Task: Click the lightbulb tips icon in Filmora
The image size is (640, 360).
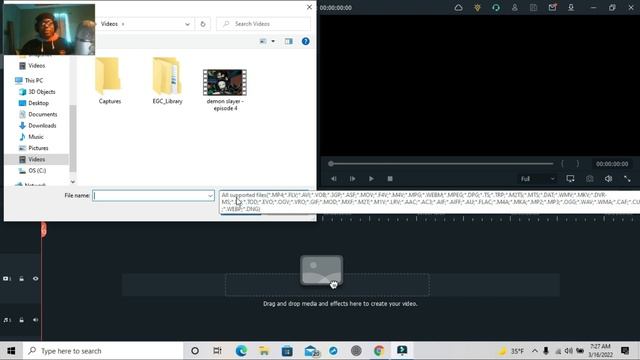Action: coord(477,8)
